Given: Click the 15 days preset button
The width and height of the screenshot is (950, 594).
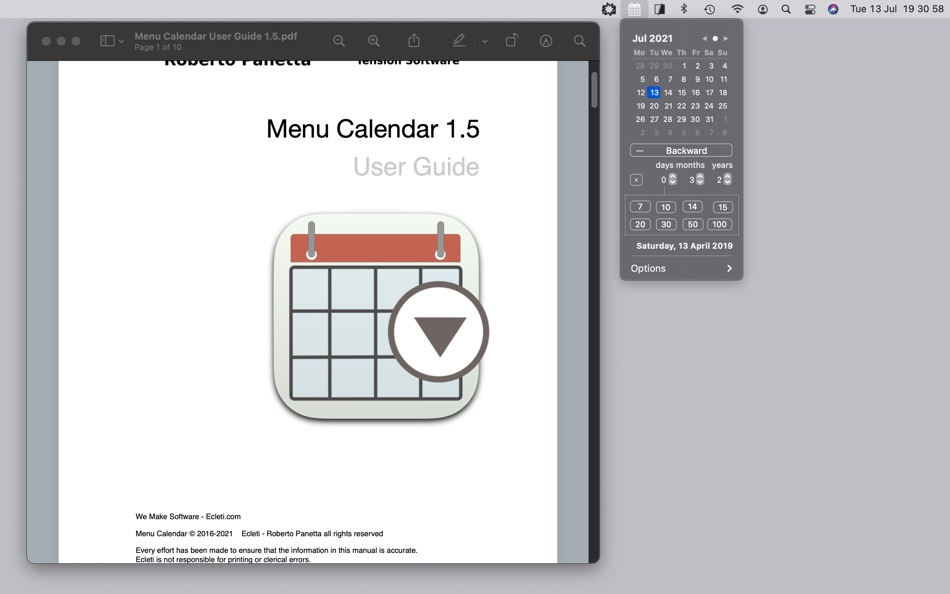Looking at the screenshot, I should [722, 207].
